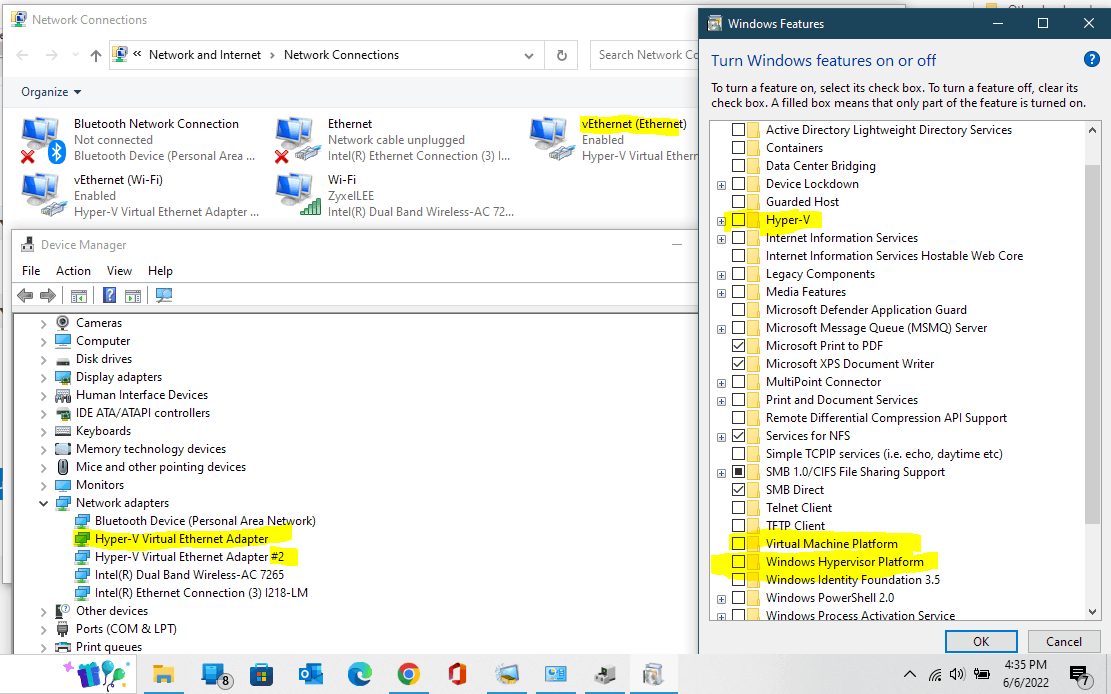Viewport: 1111px width, 694px height.
Task: Open Outlook from the taskbar
Action: pos(310,673)
